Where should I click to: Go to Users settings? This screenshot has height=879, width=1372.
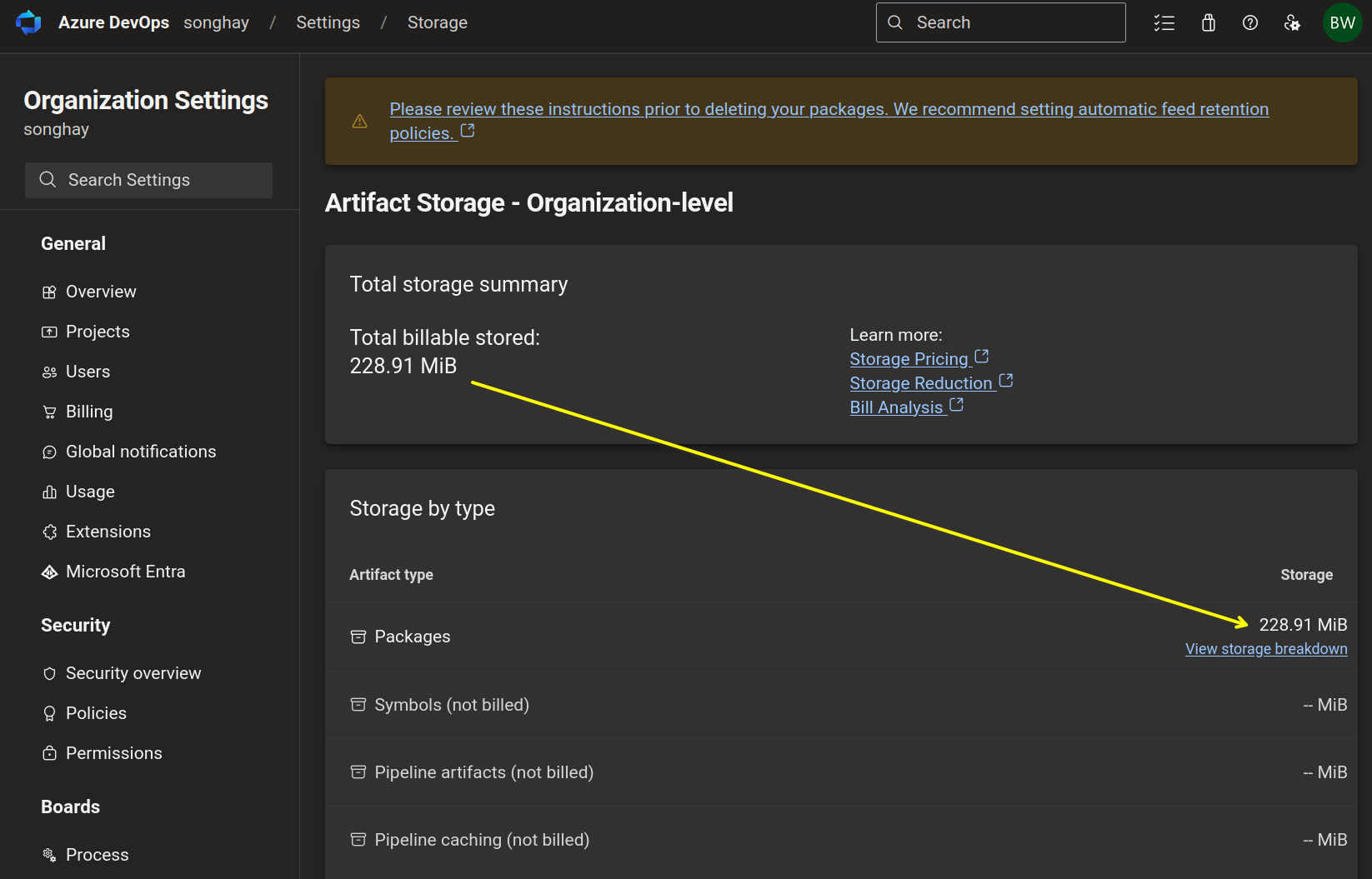[x=88, y=372]
